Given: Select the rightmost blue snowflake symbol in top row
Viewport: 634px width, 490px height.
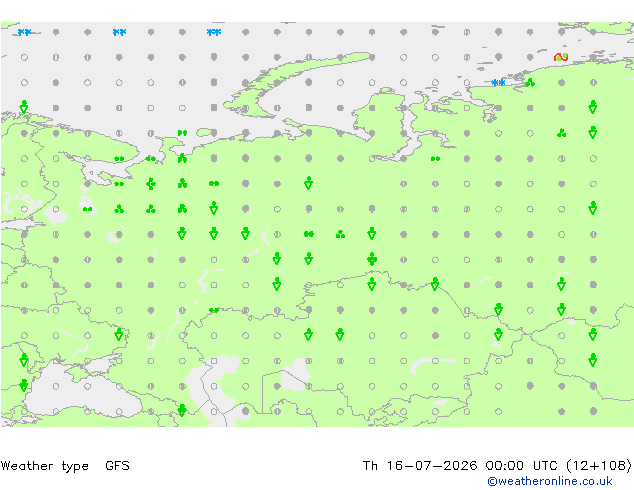Looking at the screenshot, I should click(x=213, y=32).
